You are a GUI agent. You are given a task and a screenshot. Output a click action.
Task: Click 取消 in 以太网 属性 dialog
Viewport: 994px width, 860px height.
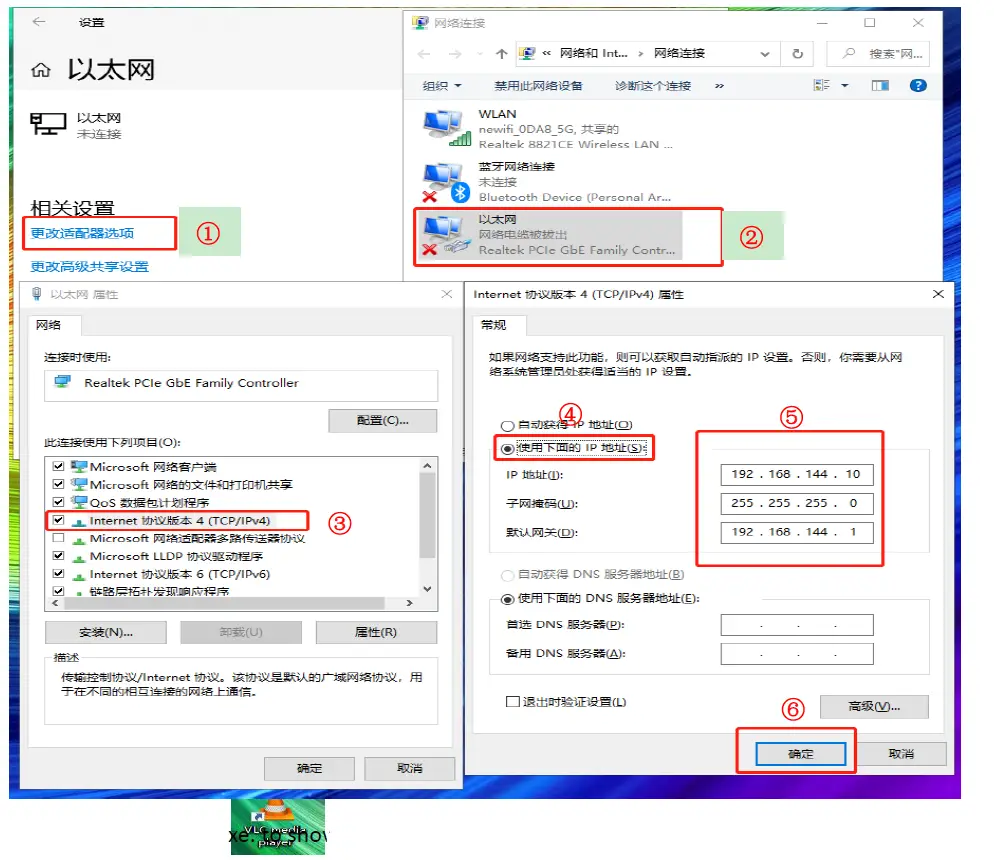click(x=410, y=768)
